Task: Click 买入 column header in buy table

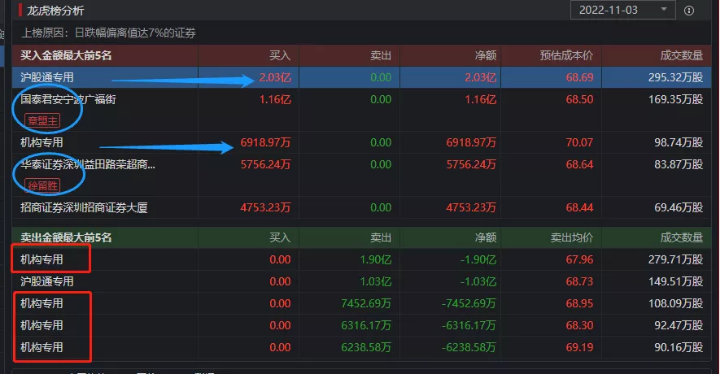Action: tap(280, 56)
